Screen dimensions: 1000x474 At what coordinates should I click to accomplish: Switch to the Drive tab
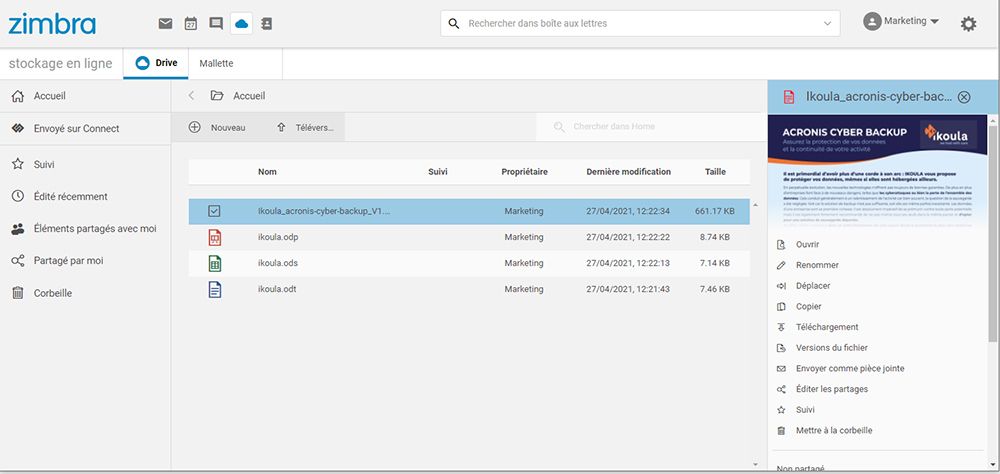tap(156, 63)
